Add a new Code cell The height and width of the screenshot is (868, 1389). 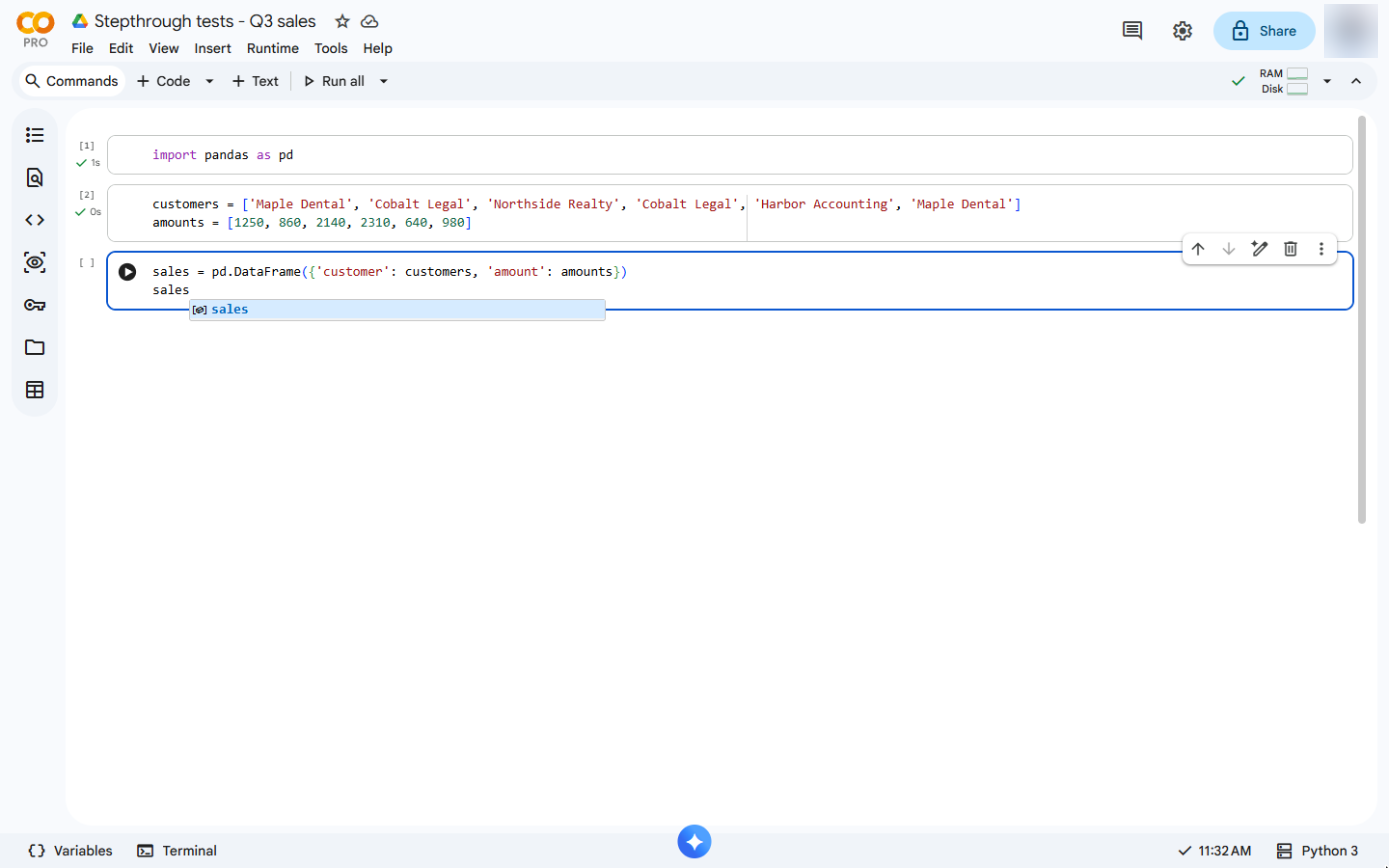pos(163,81)
